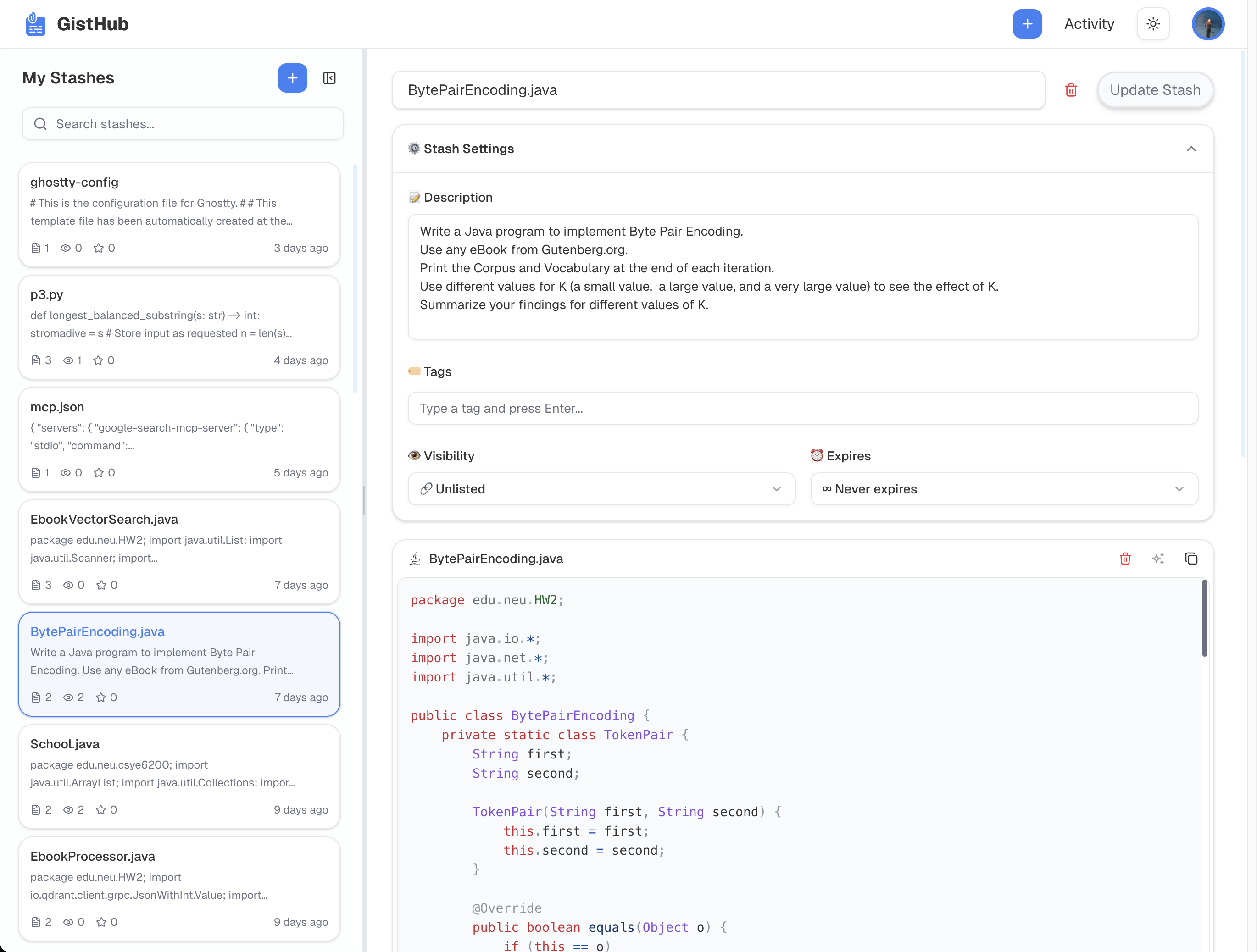Open the plus icon in the top bar
Image resolution: width=1257 pixels, height=952 pixels.
1027,24
